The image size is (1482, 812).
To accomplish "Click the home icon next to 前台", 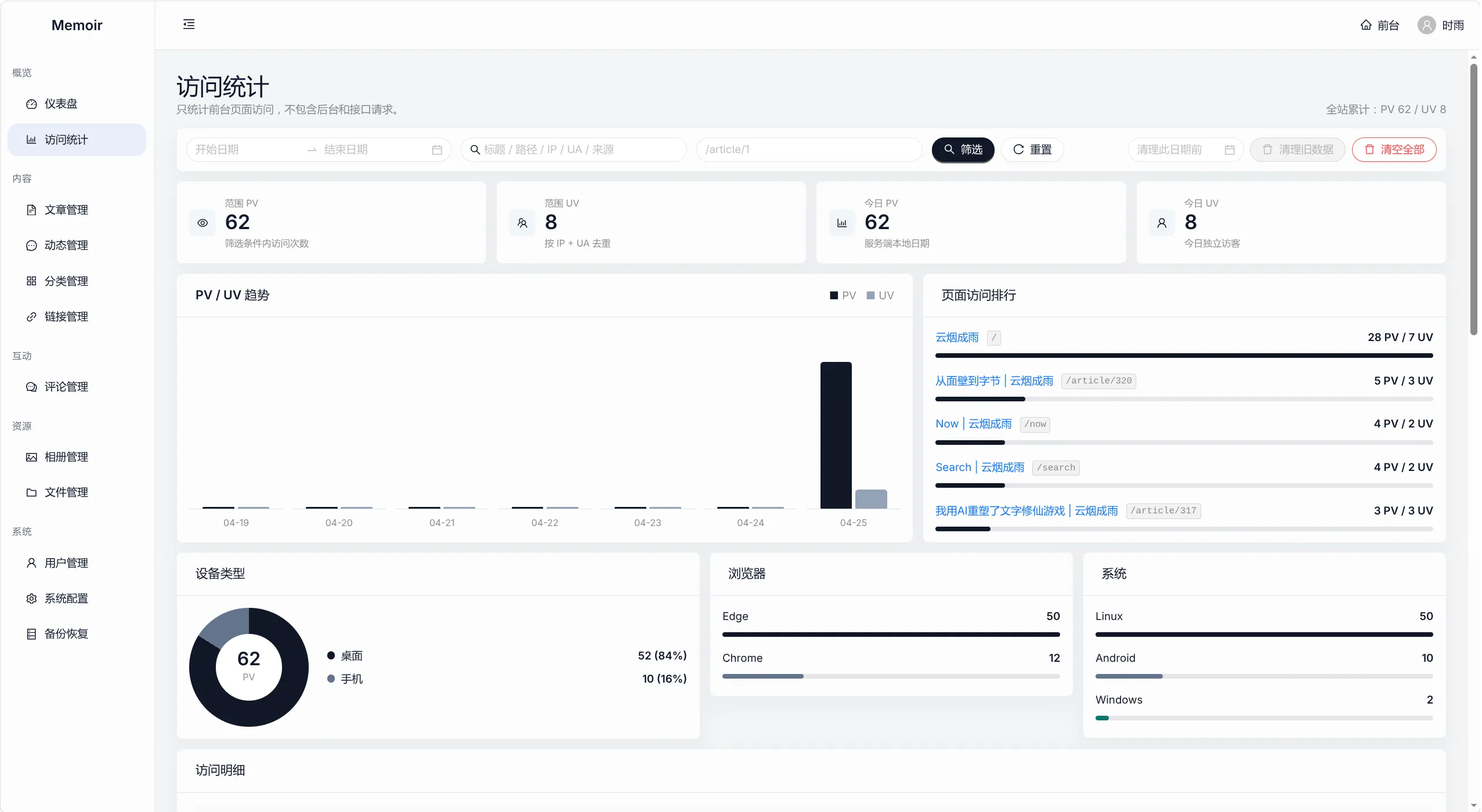I will [x=1366, y=25].
